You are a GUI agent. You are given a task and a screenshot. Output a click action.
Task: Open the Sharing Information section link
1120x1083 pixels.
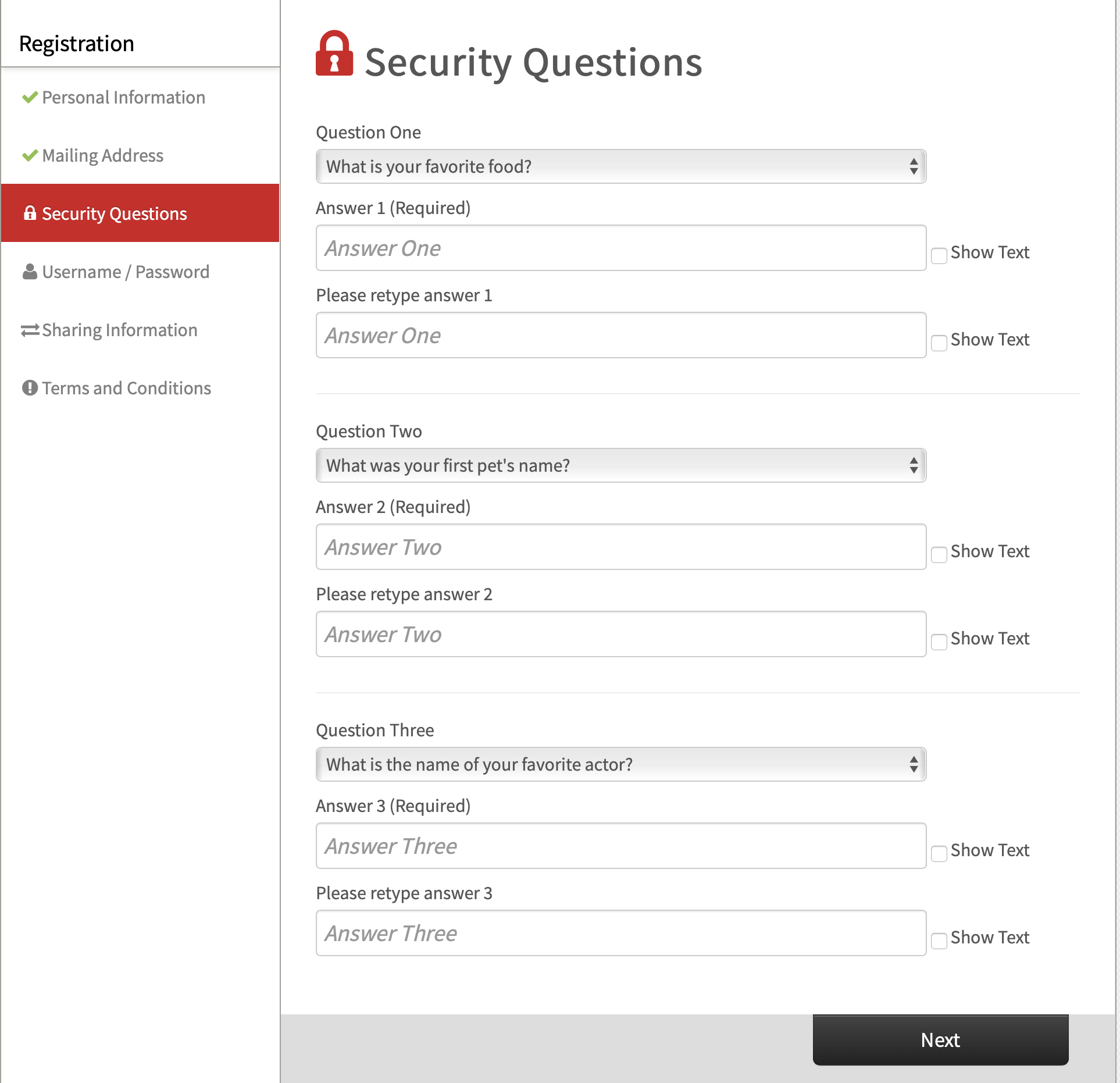point(119,330)
